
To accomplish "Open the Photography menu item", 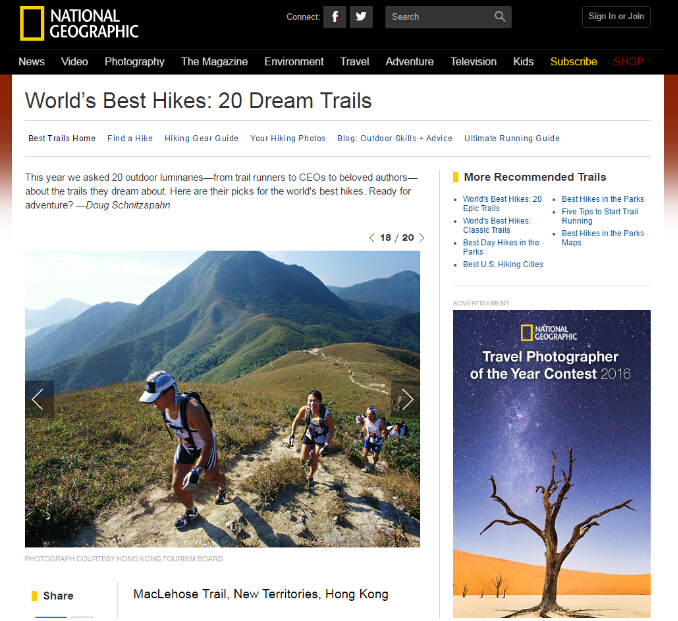I will (x=134, y=61).
